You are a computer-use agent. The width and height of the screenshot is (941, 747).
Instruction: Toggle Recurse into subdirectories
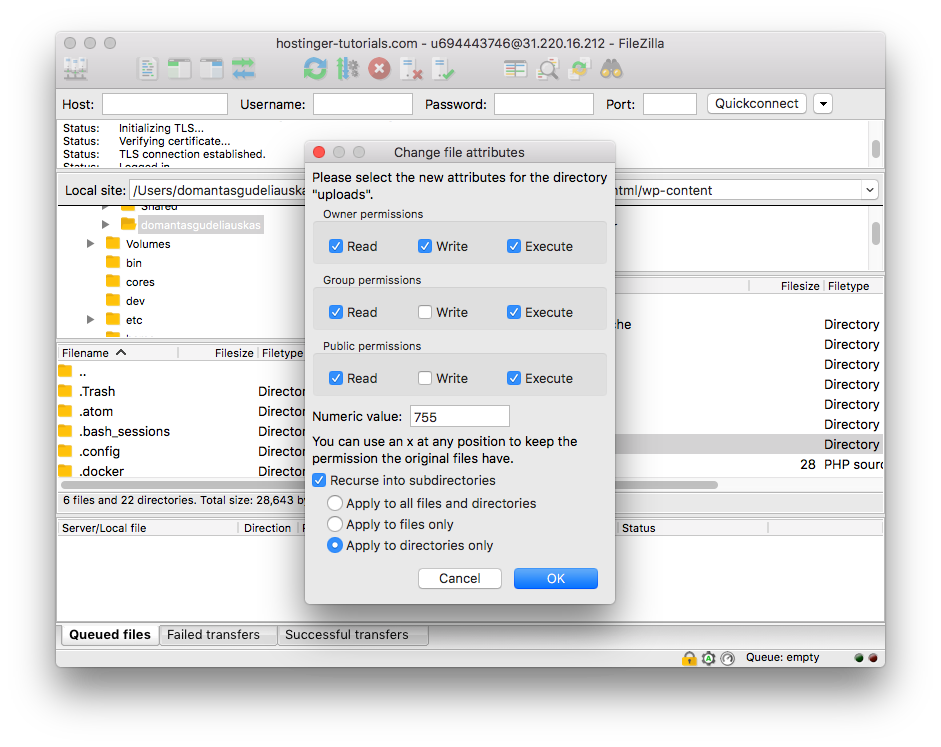321,480
